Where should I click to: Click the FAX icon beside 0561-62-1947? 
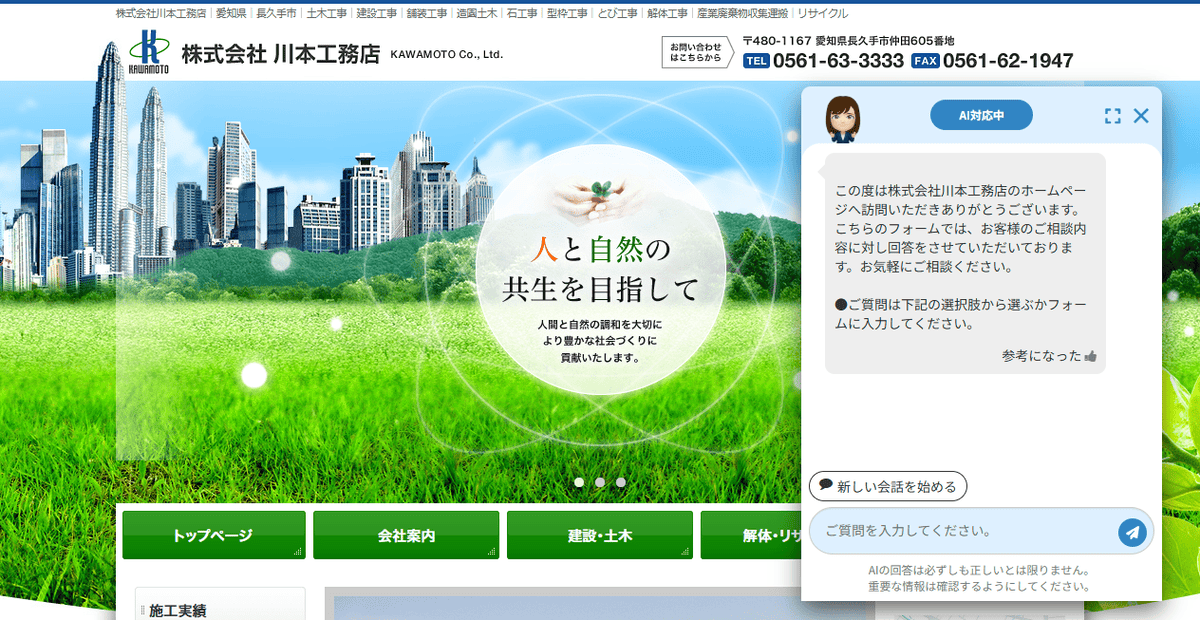923,61
